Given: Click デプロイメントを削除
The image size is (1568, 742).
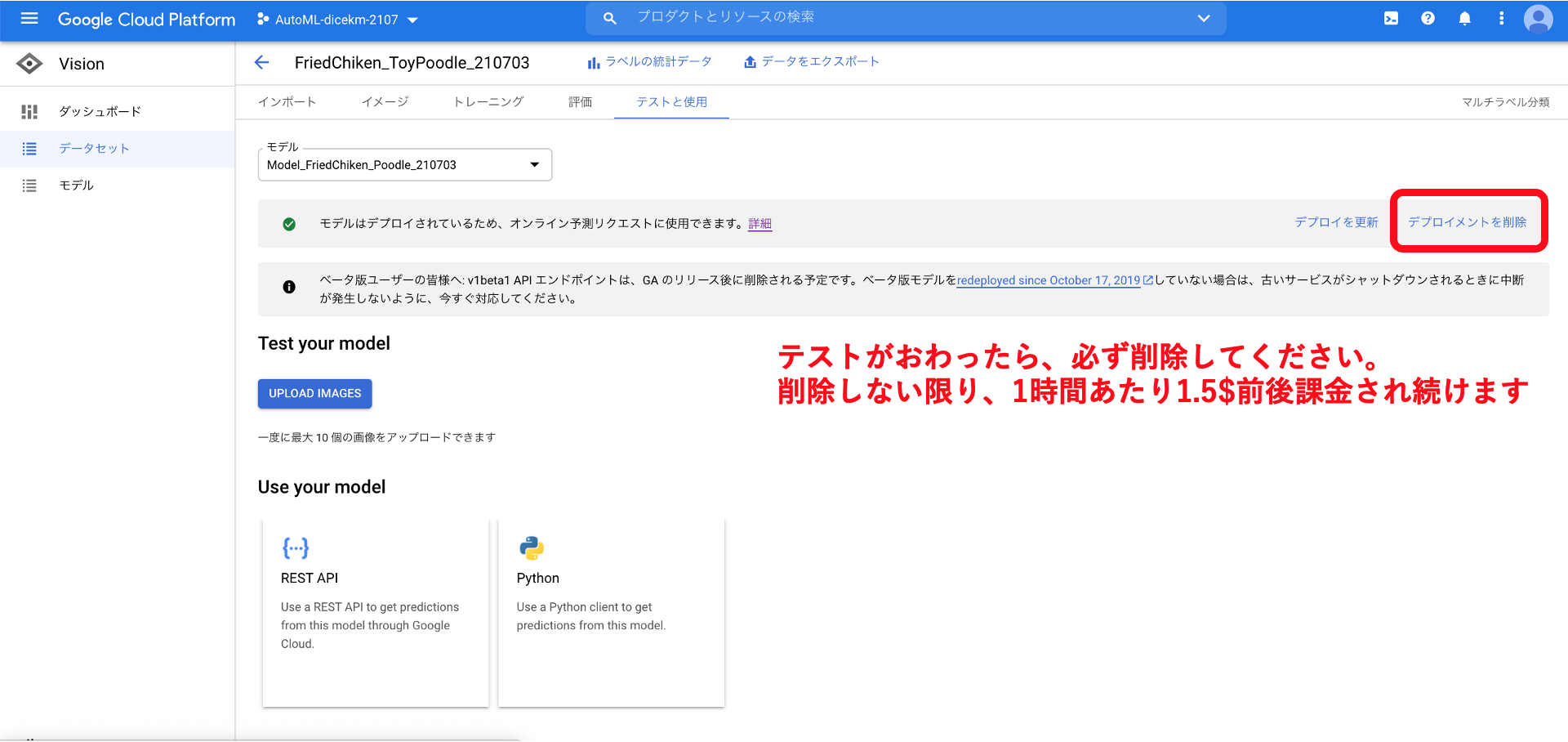Looking at the screenshot, I should click(1467, 222).
